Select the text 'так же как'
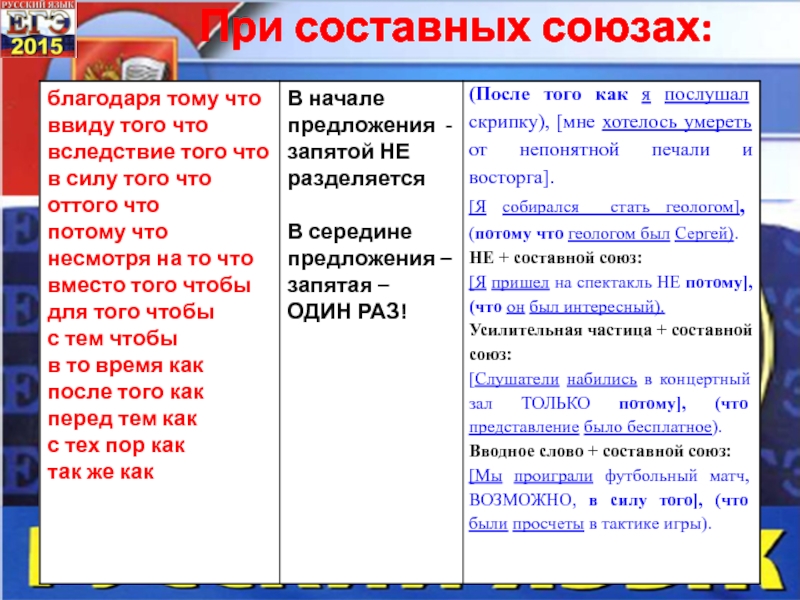Viewport: 800px width, 600px height. pos(101,472)
